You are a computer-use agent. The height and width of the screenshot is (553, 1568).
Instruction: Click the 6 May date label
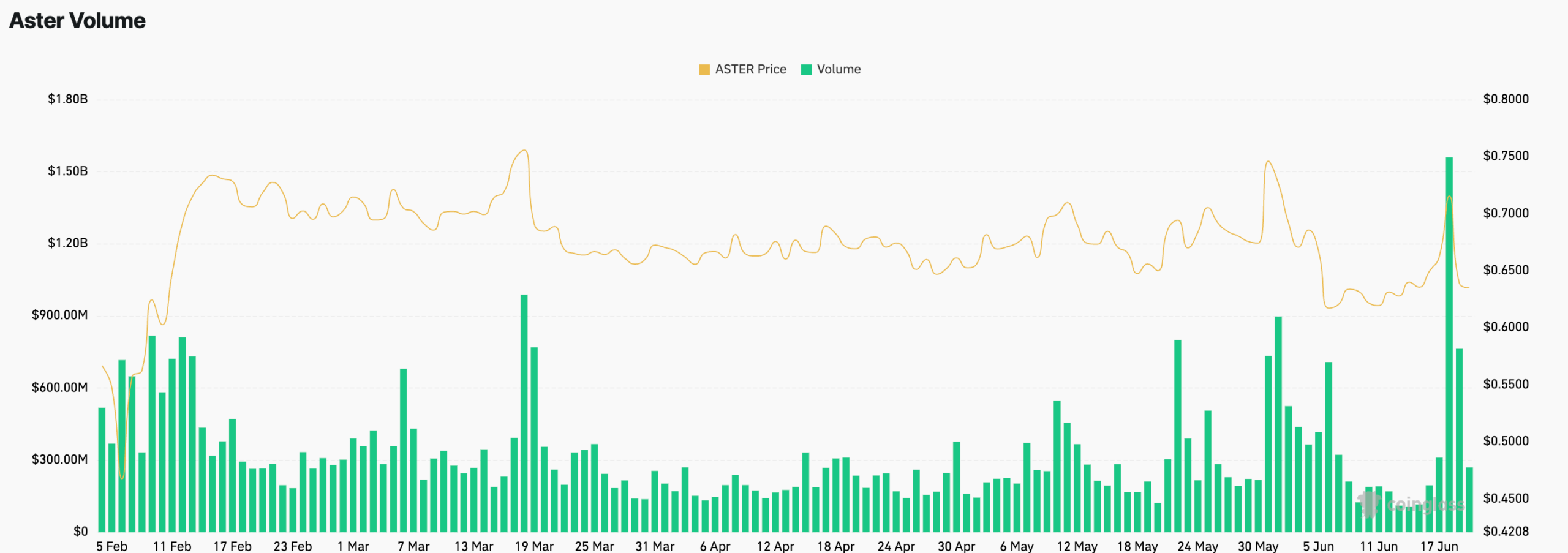click(x=1017, y=546)
